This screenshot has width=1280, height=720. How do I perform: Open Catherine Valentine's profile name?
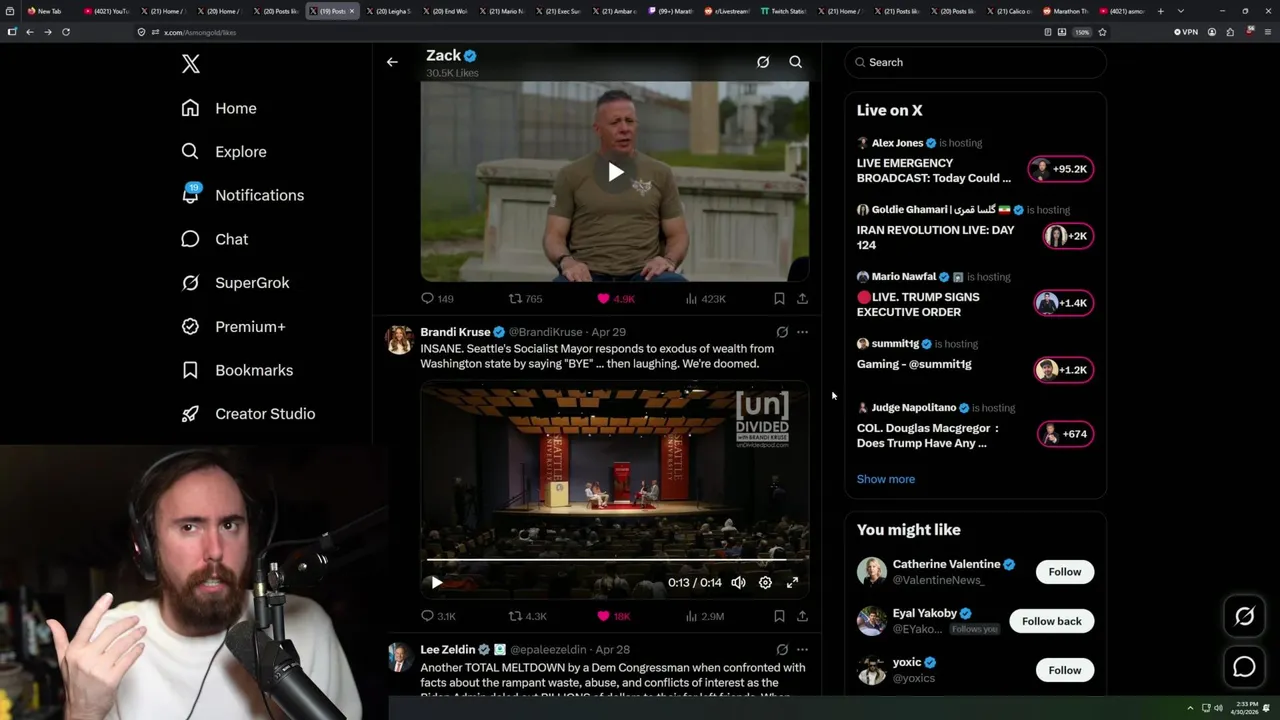coord(946,564)
